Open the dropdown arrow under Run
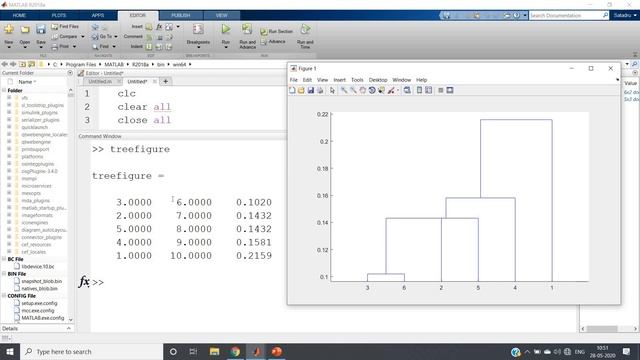 point(226,48)
